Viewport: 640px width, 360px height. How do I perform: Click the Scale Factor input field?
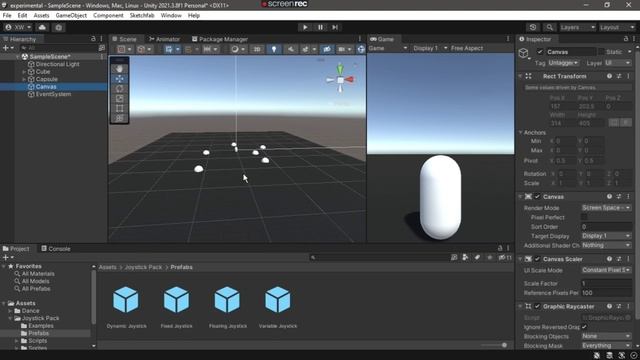click(x=606, y=283)
